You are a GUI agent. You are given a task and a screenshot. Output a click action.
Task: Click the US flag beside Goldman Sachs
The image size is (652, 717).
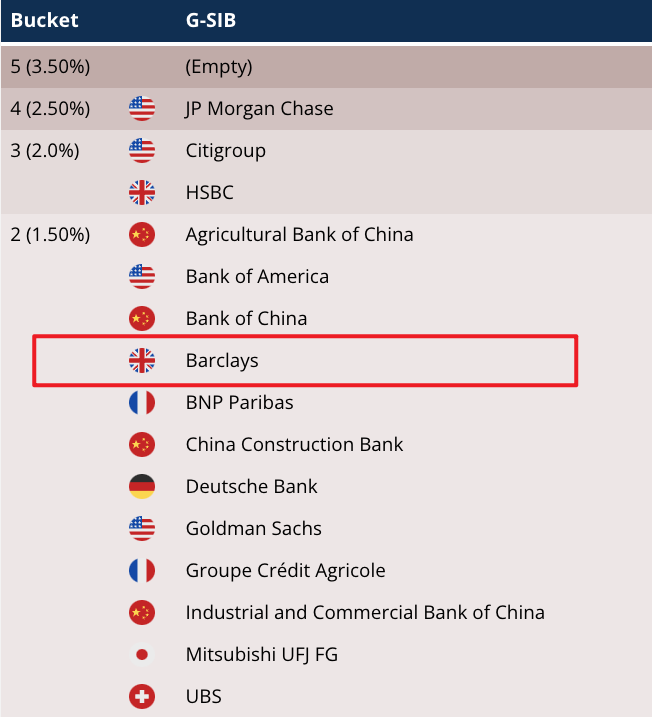[x=142, y=529]
